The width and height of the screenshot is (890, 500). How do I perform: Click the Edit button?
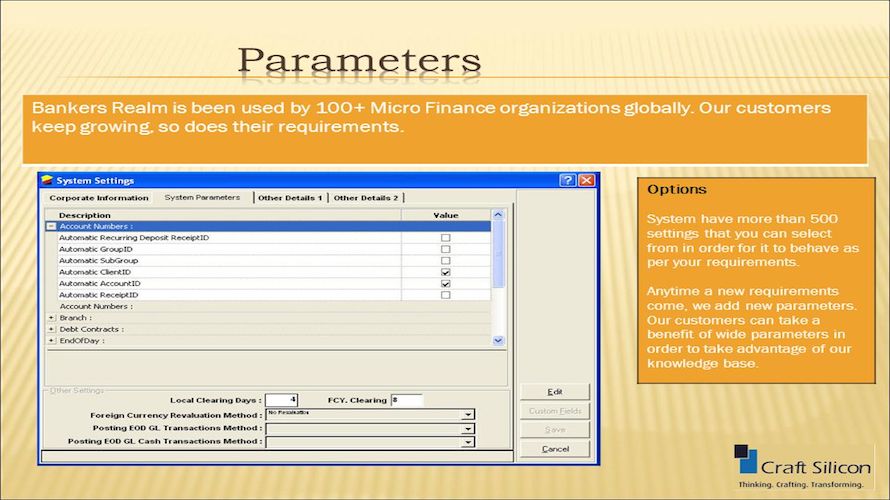point(555,392)
